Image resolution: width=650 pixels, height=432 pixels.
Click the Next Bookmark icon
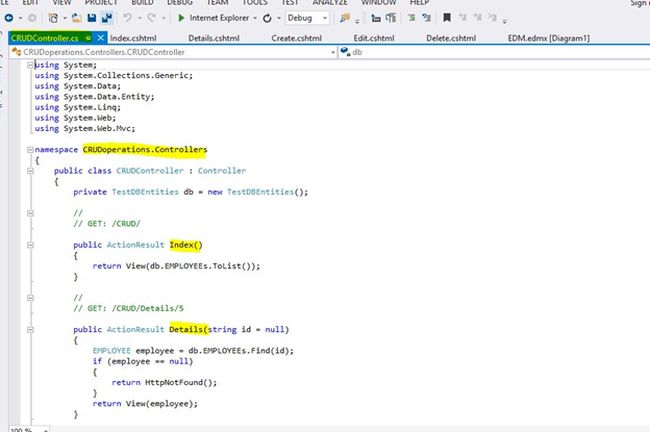coord(478,18)
